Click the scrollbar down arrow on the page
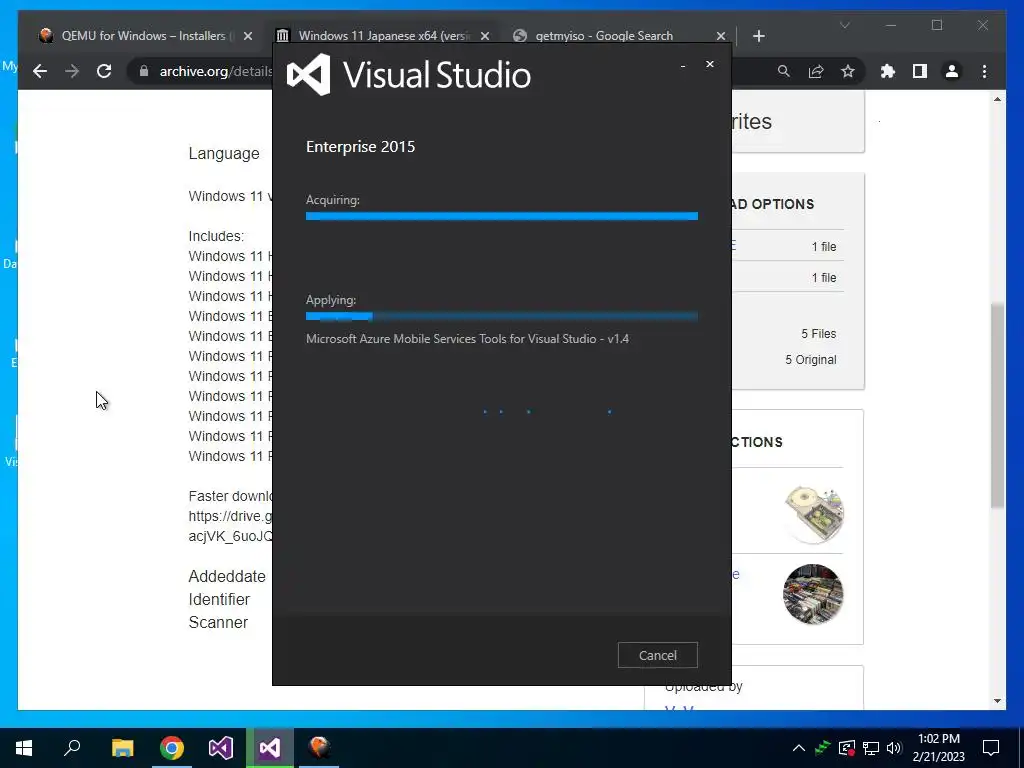This screenshot has width=1024, height=768. click(997, 701)
